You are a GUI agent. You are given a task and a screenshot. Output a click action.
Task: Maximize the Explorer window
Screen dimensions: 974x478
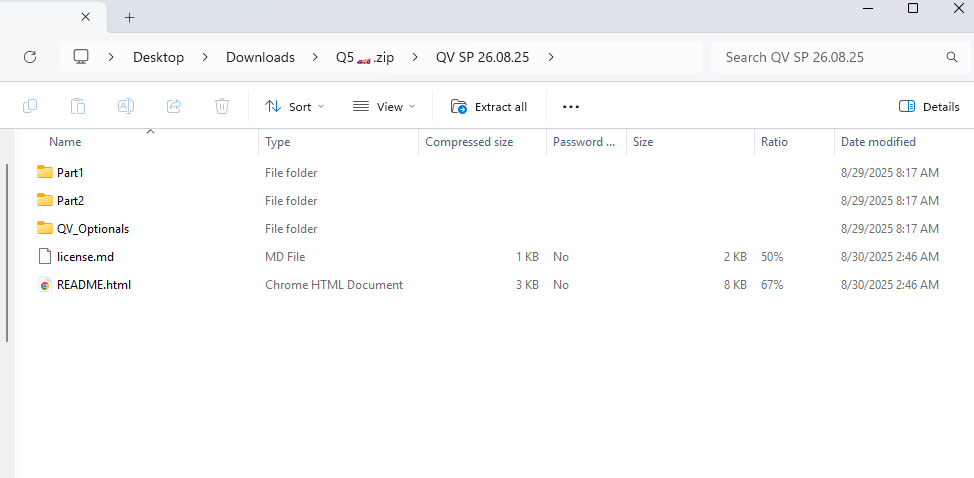[x=913, y=8]
